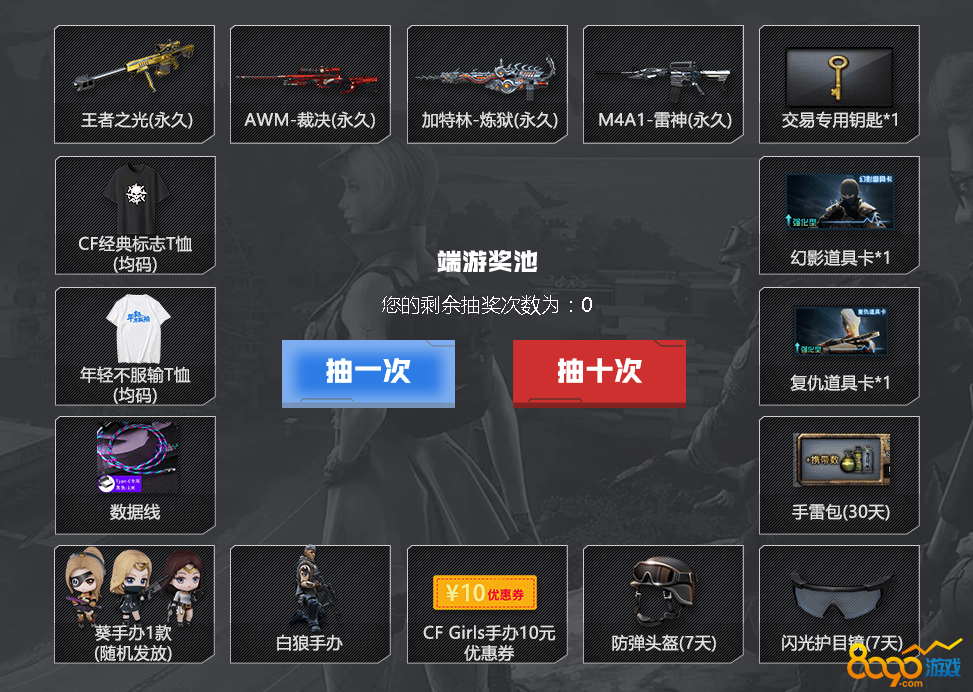Click the red 抽十次 draw button
973x692 pixels.
(x=599, y=374)
